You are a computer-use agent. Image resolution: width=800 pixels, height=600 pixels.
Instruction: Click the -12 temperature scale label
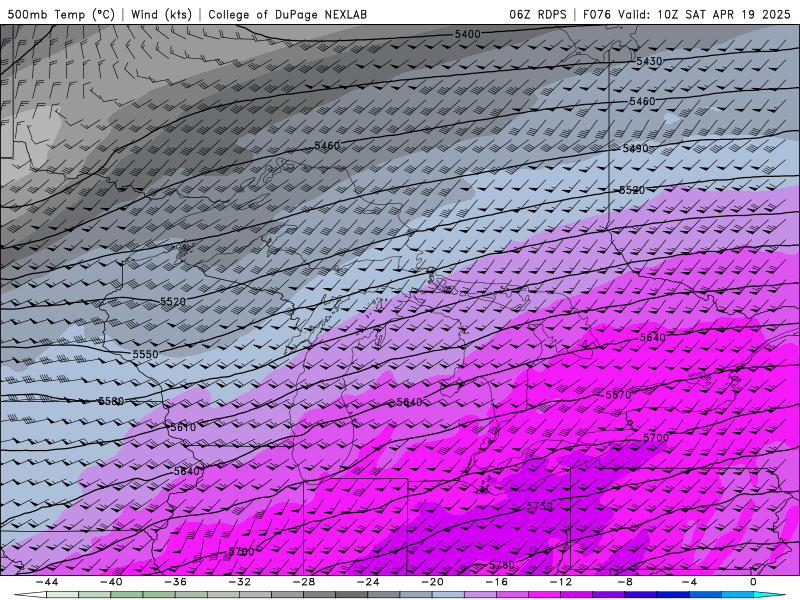[561, 582]
